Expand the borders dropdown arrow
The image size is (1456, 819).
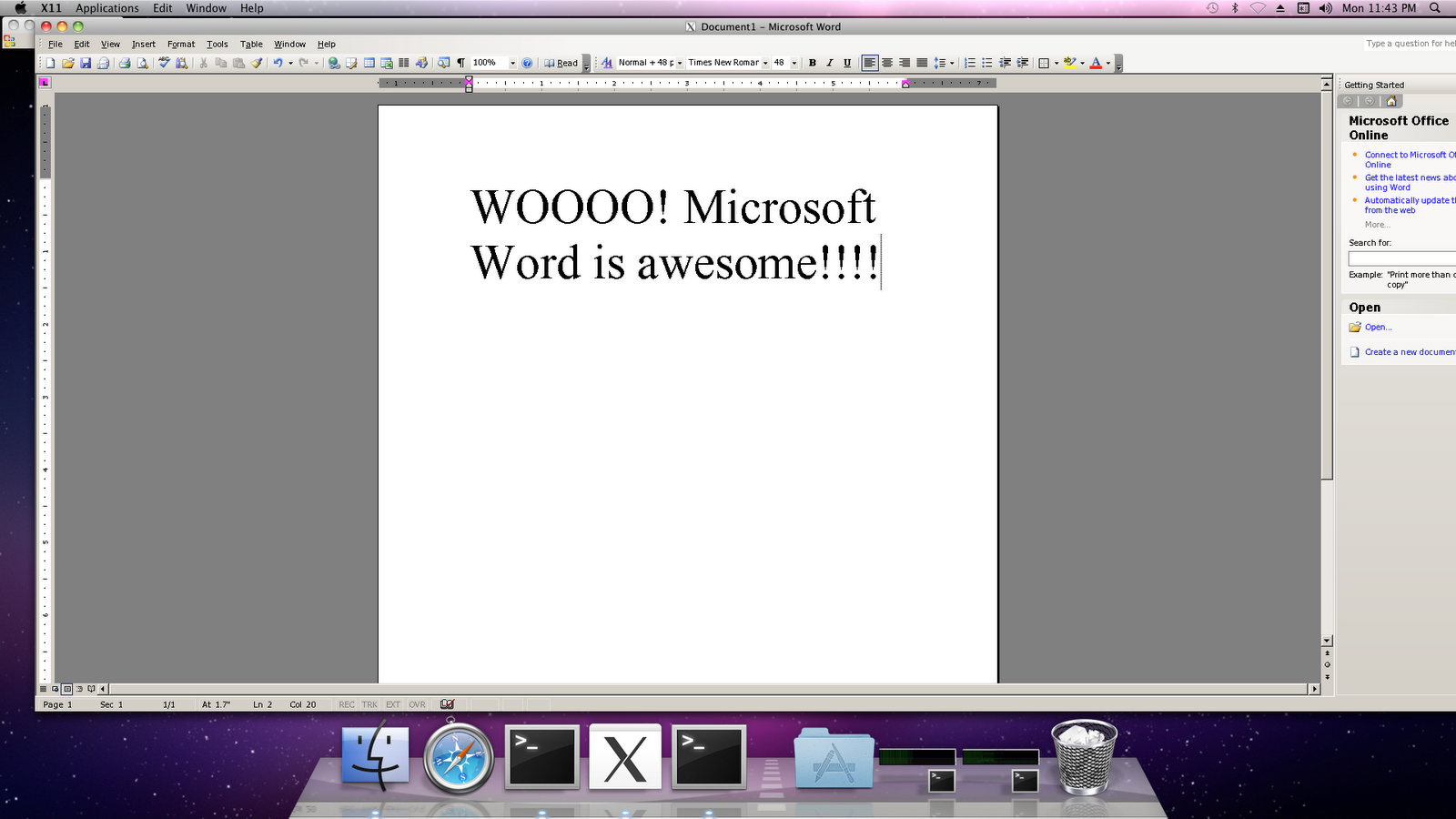tap(1057, 64)
